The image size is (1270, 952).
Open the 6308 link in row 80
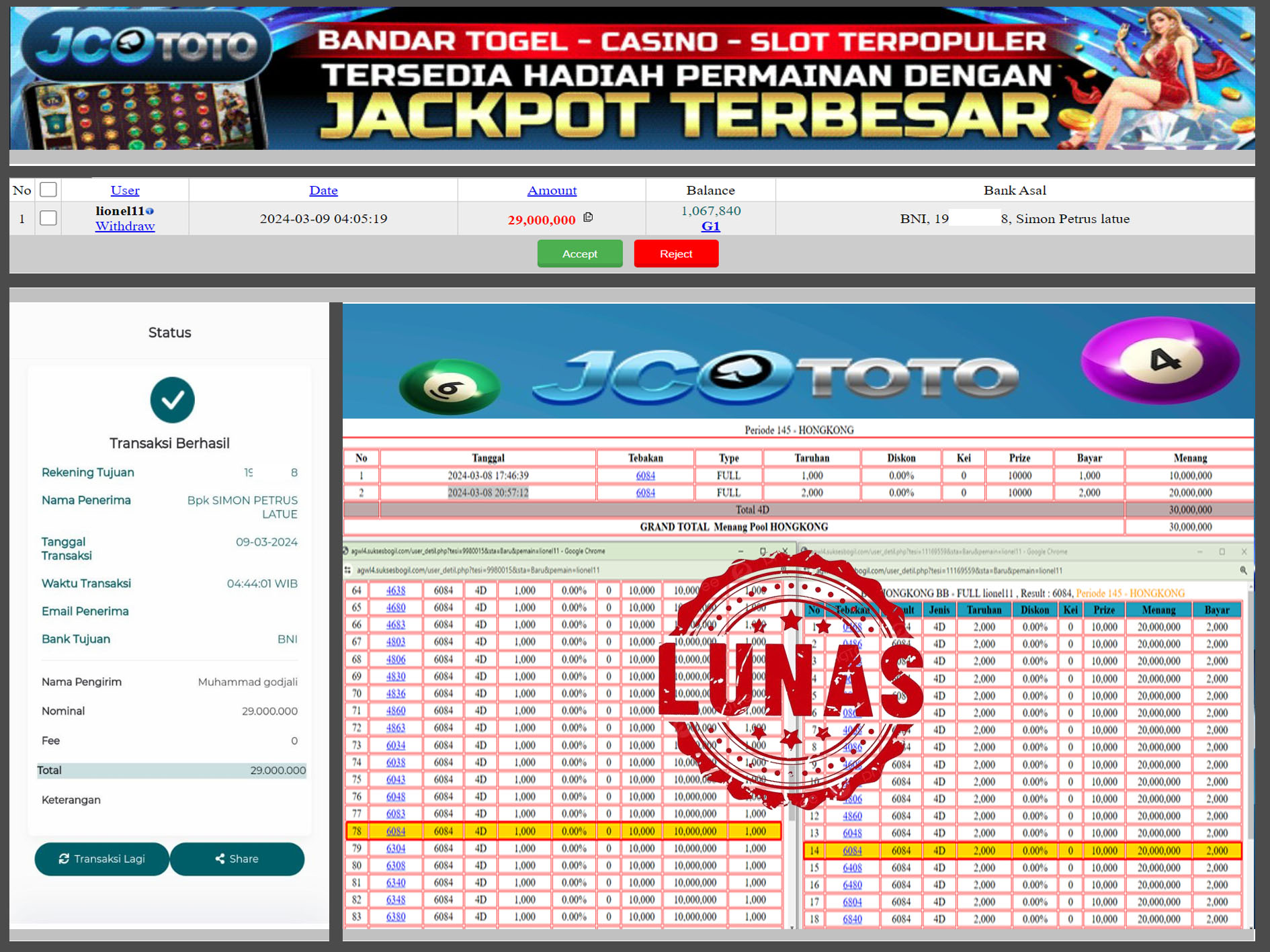pos(396,865)
